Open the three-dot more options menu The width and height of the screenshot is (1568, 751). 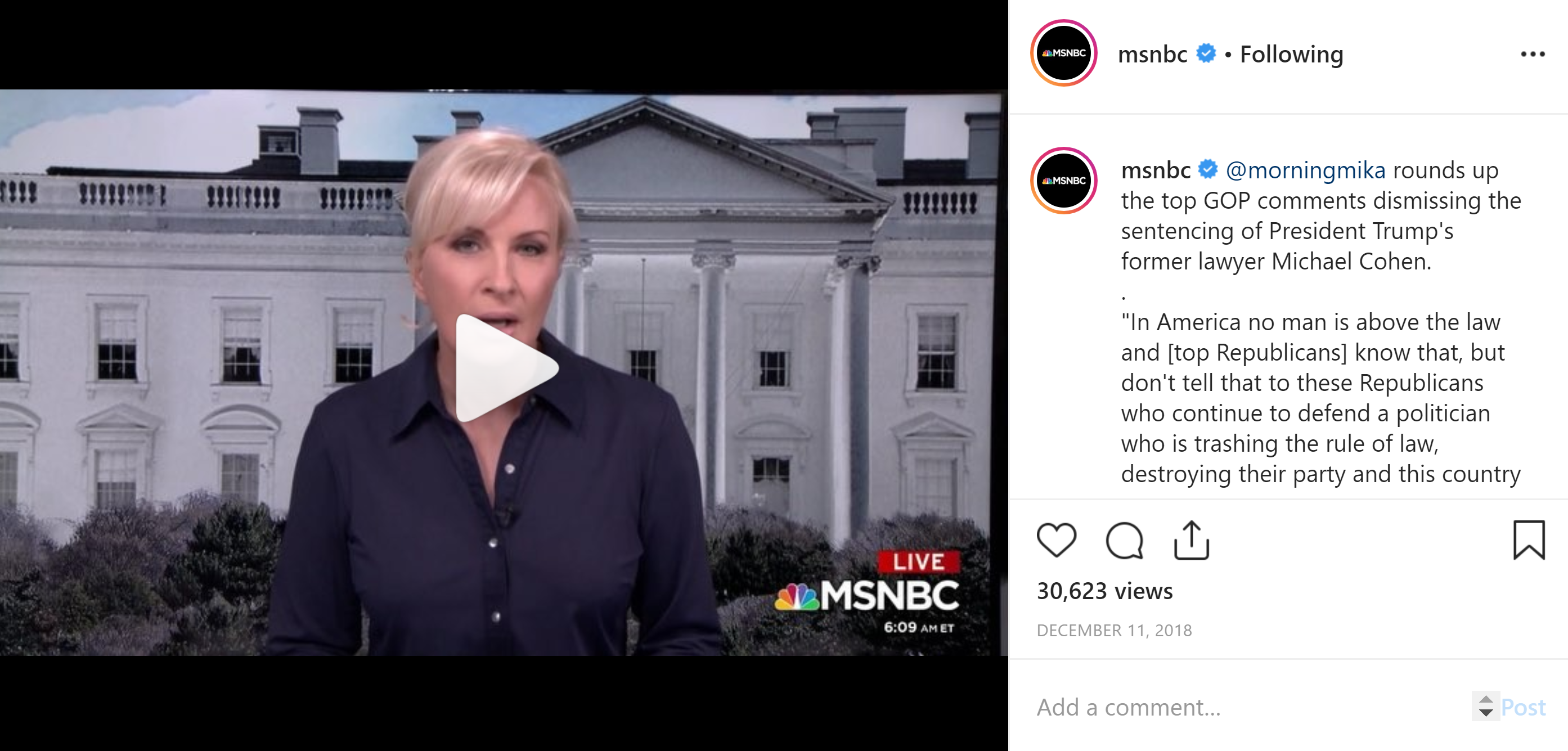pyautogui.click(x=1533, y=54)
